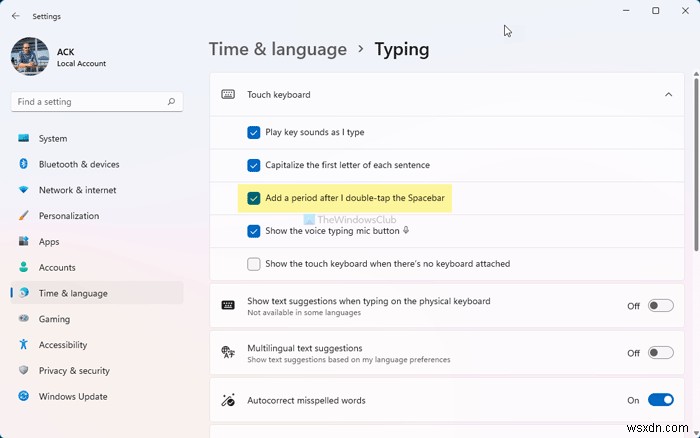The image size is (700, 438).
Task: Click the Accounts person icon
Action: coord(24,267)
